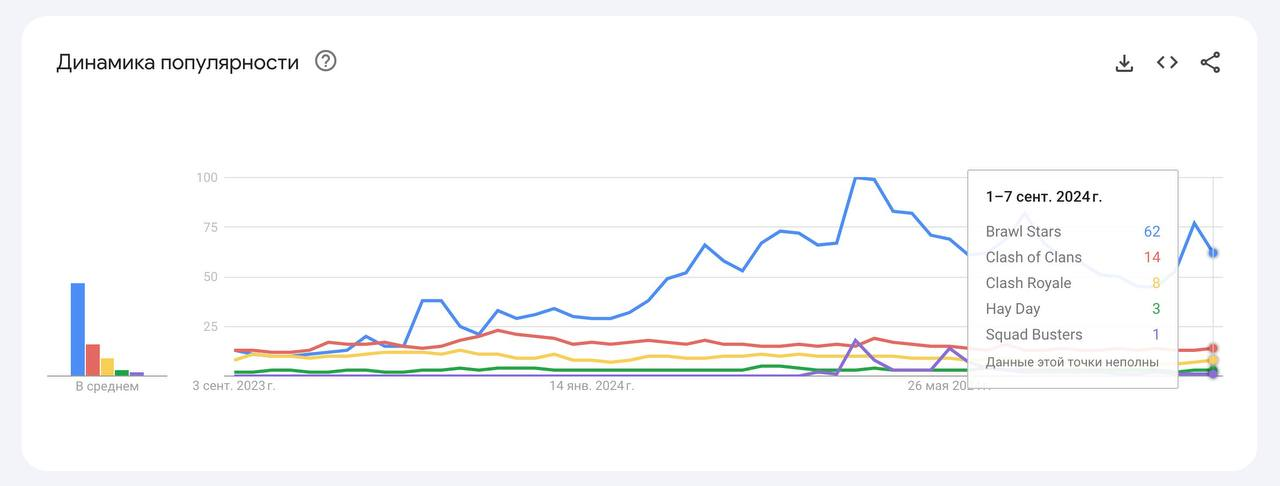Image resolution: width=1280 pixels, height=486 pixels.
Task: Click the "Динамика популярности" heading
Action: tap(177, 62)
